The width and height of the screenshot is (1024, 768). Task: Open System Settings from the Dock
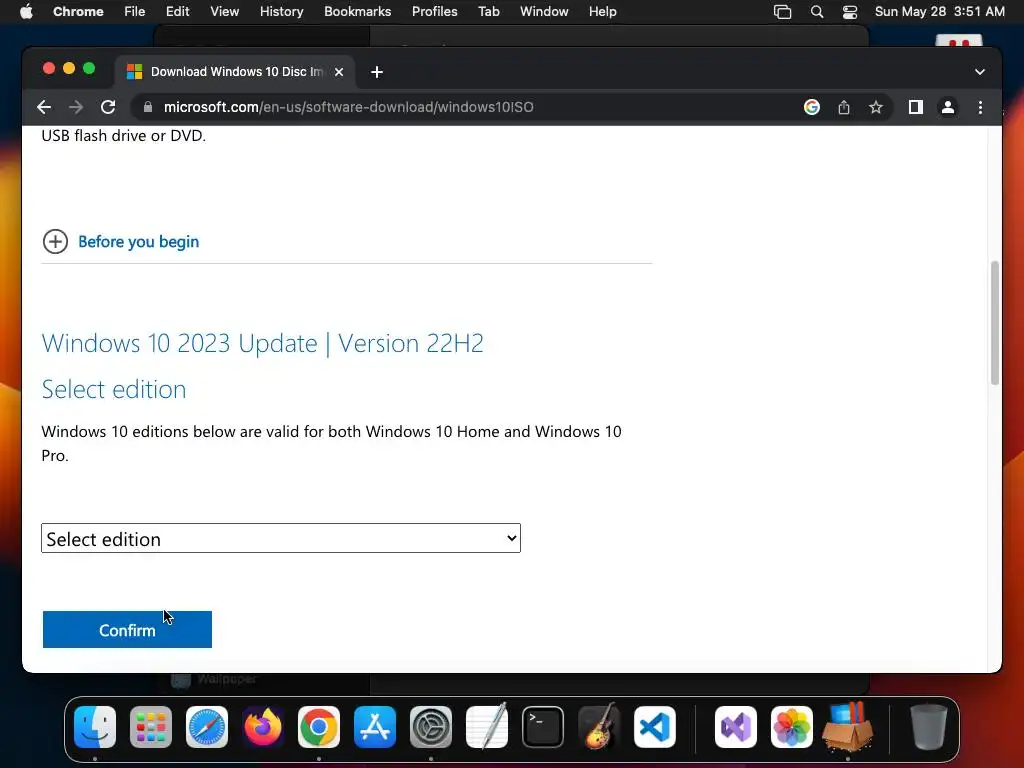[x=431, y=727]
